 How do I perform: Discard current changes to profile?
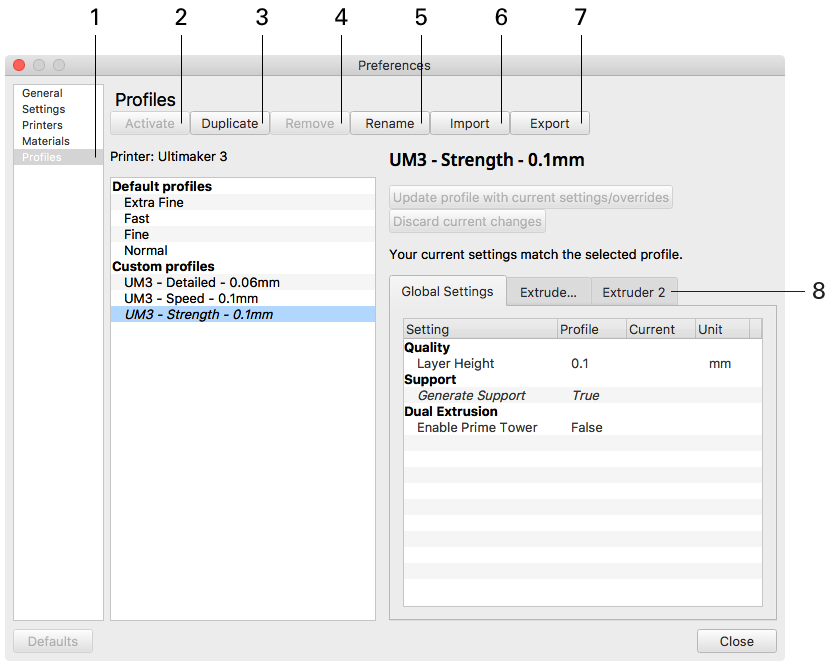click(467, 221)
